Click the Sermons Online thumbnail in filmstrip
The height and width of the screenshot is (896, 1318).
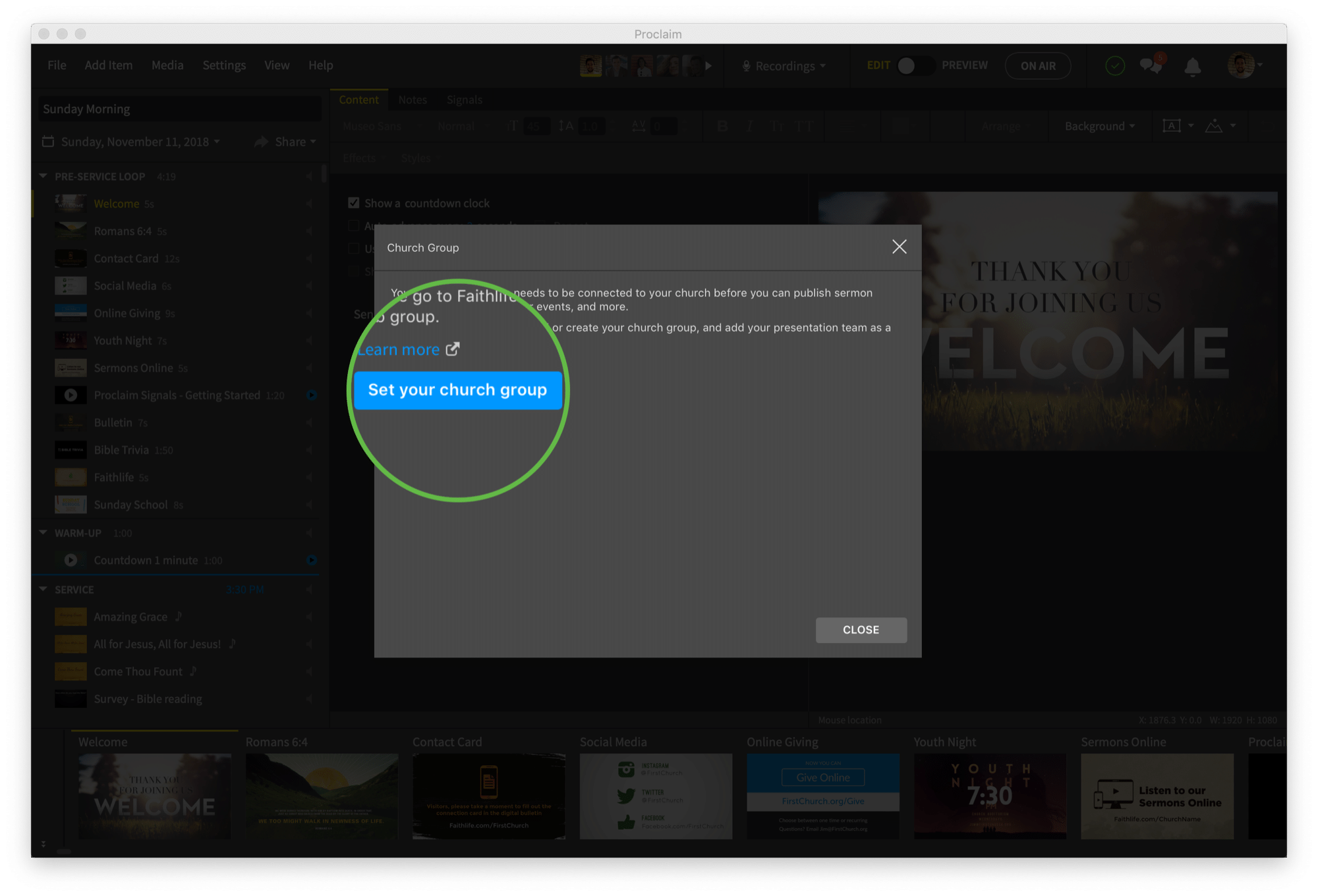coord(1157,796)
